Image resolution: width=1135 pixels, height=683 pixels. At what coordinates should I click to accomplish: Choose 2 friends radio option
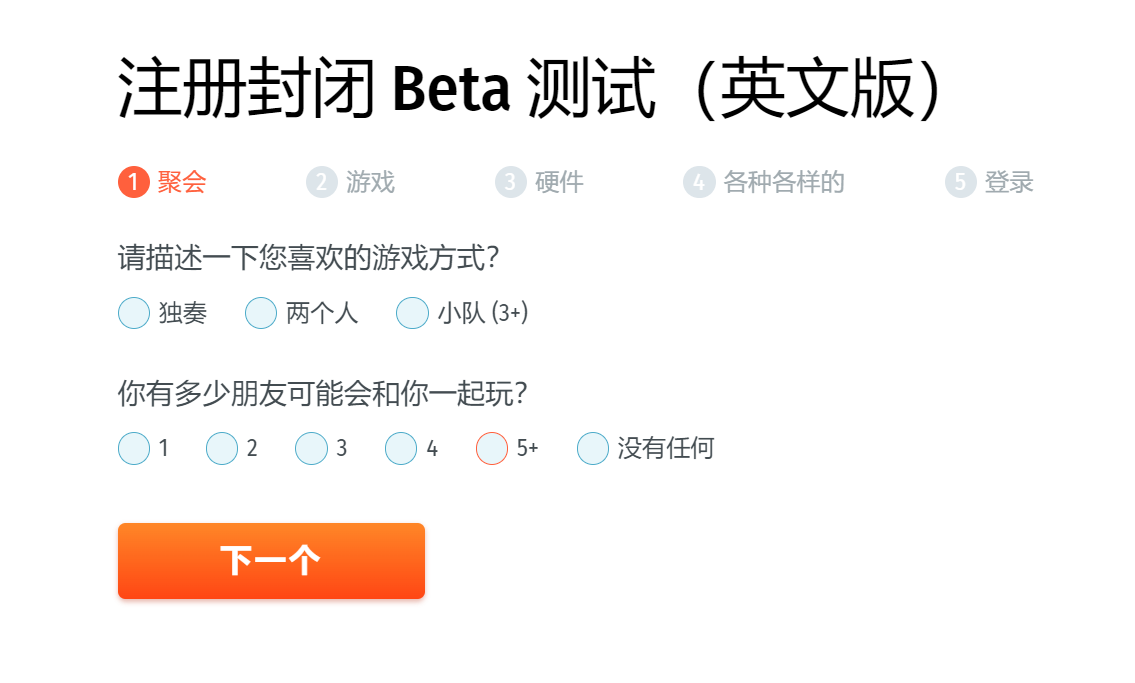(221, 448)
